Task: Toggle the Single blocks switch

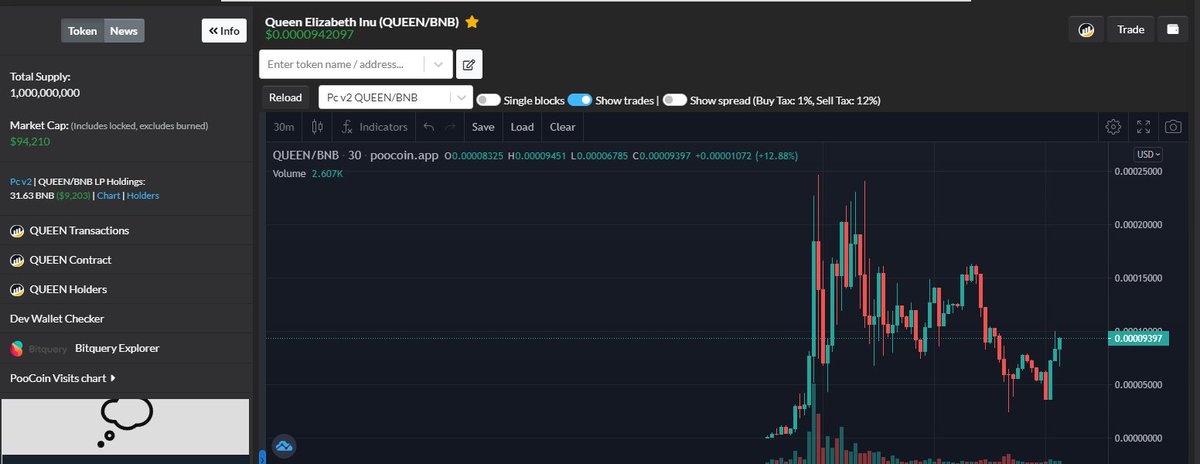Action: click(x=488, y=100)
